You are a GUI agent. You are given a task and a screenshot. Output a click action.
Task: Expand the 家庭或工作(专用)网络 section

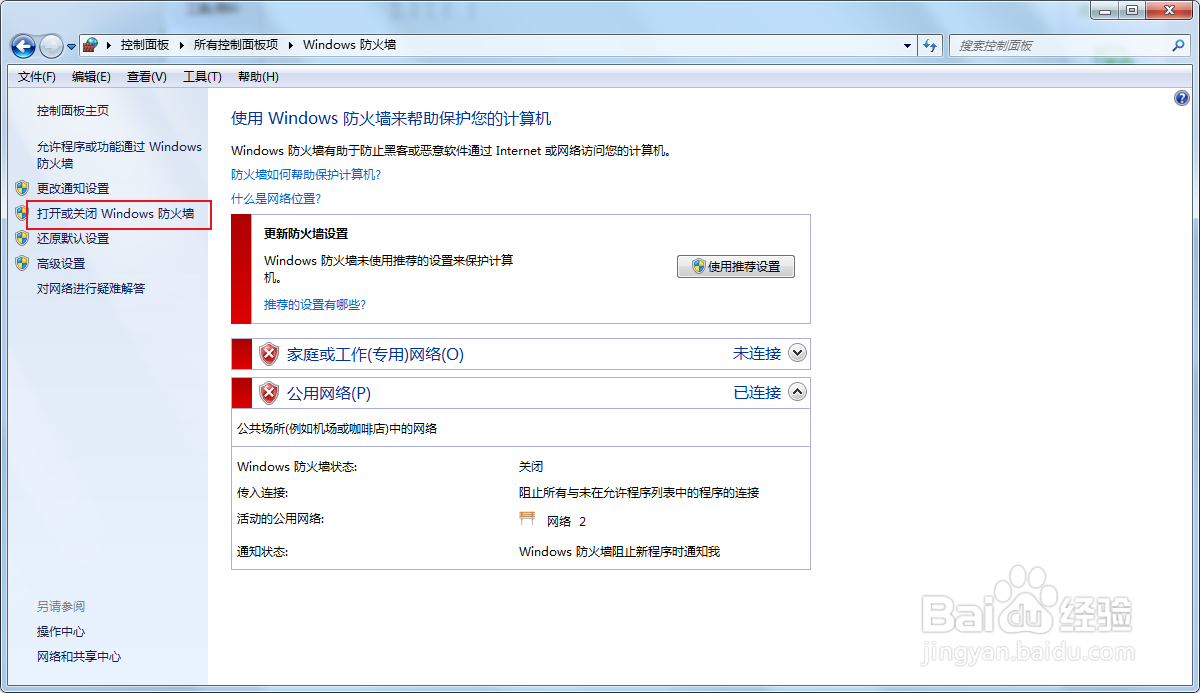[797, 353]
